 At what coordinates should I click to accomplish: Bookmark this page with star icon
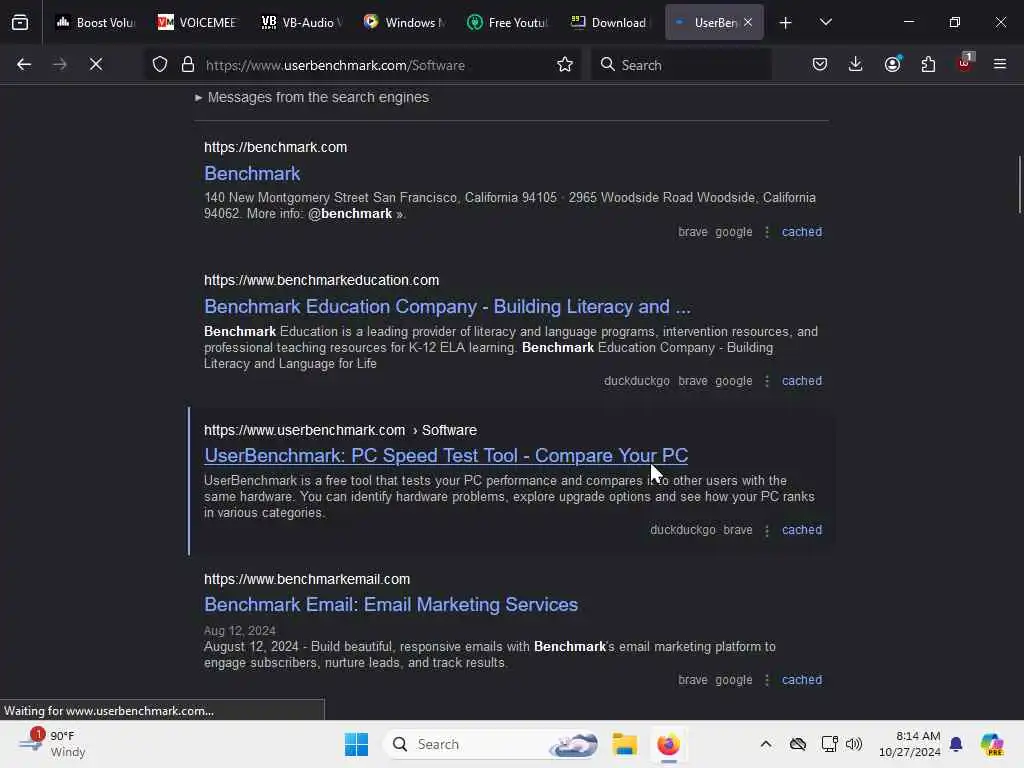(565, 64)
